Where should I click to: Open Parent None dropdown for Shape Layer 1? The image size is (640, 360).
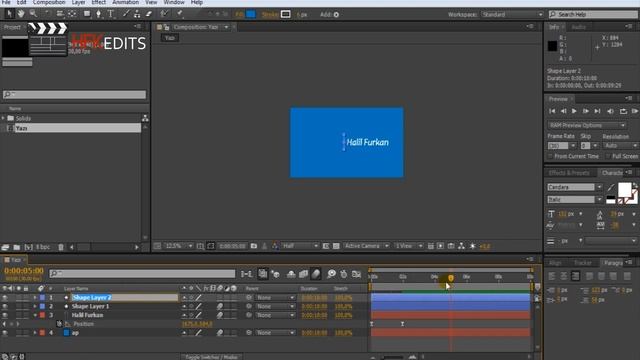(x=275, y=306)
